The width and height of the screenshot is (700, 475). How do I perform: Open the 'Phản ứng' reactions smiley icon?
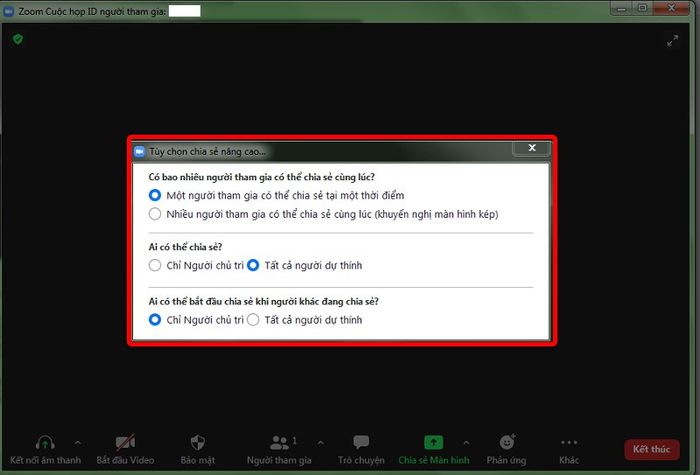(507, 442)
